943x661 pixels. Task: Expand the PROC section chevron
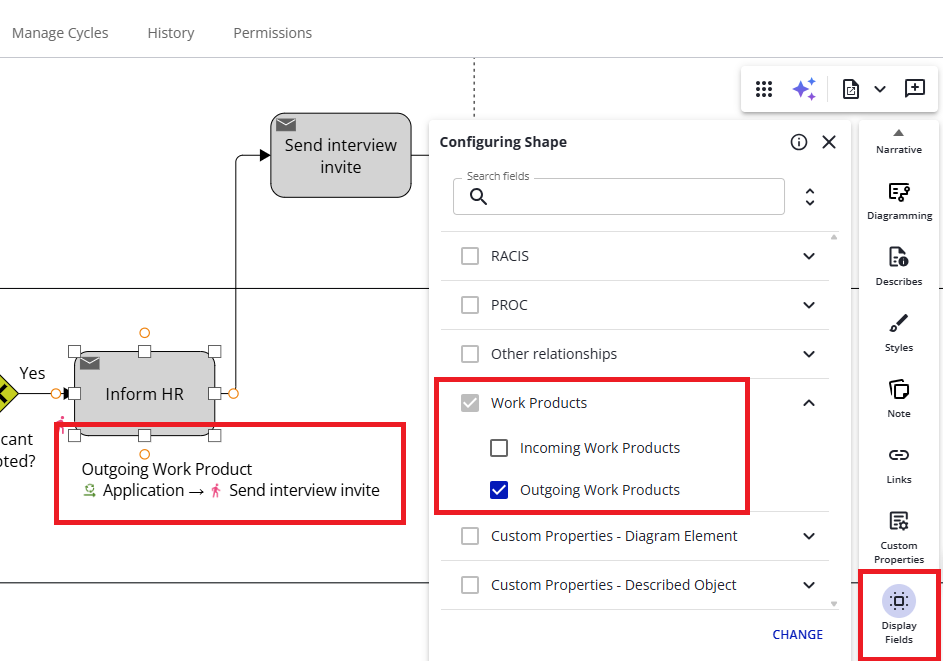[809, 305]
